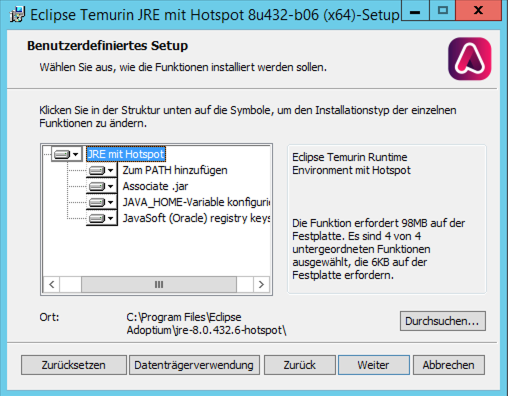This screenshot has width=508, height=396.
Task: Click the description Eclipse Temurin Runtime Environment
Action: 351,164
